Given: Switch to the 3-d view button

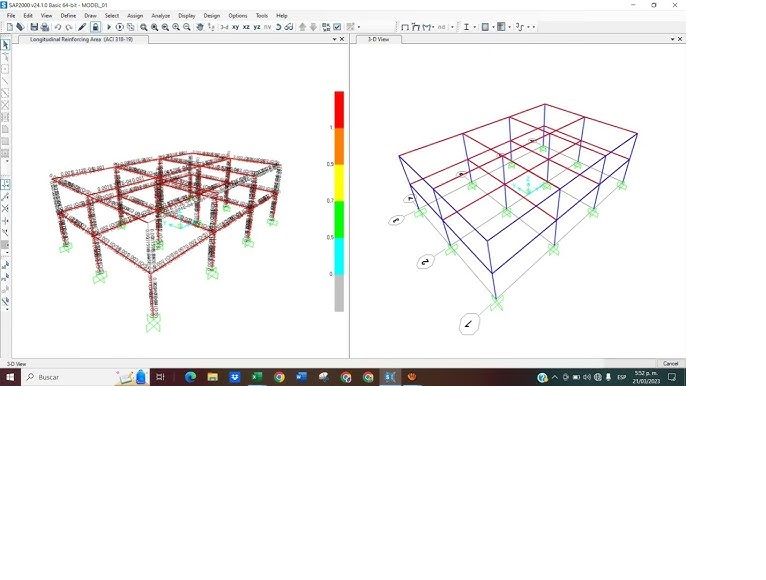Looking at the screenshot, I should pos(224,27).
